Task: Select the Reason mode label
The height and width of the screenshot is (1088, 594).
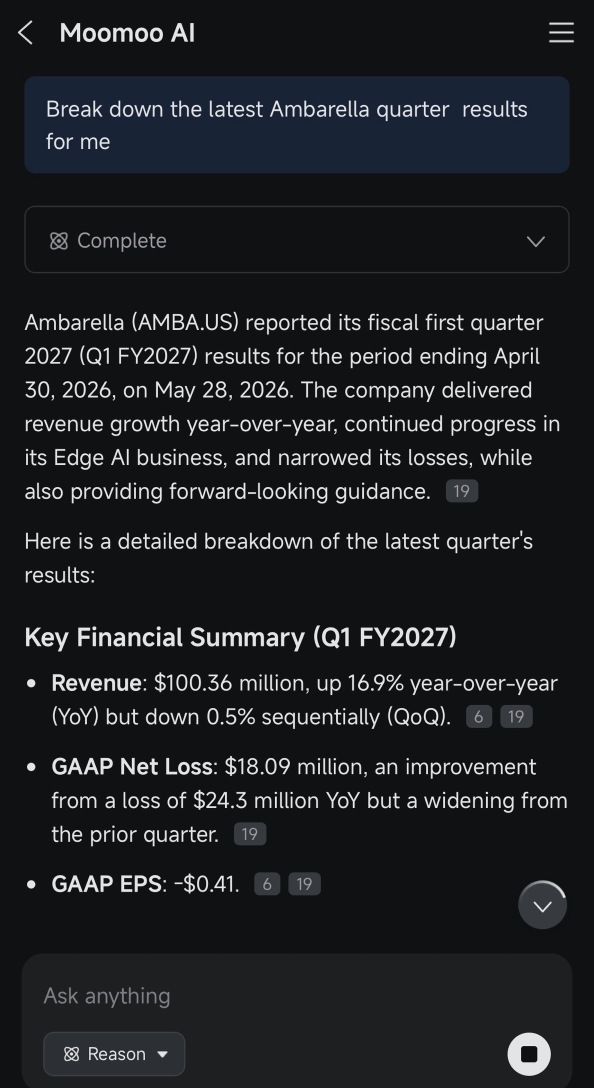Action: pyautogui.click(x=117, y=1054)
